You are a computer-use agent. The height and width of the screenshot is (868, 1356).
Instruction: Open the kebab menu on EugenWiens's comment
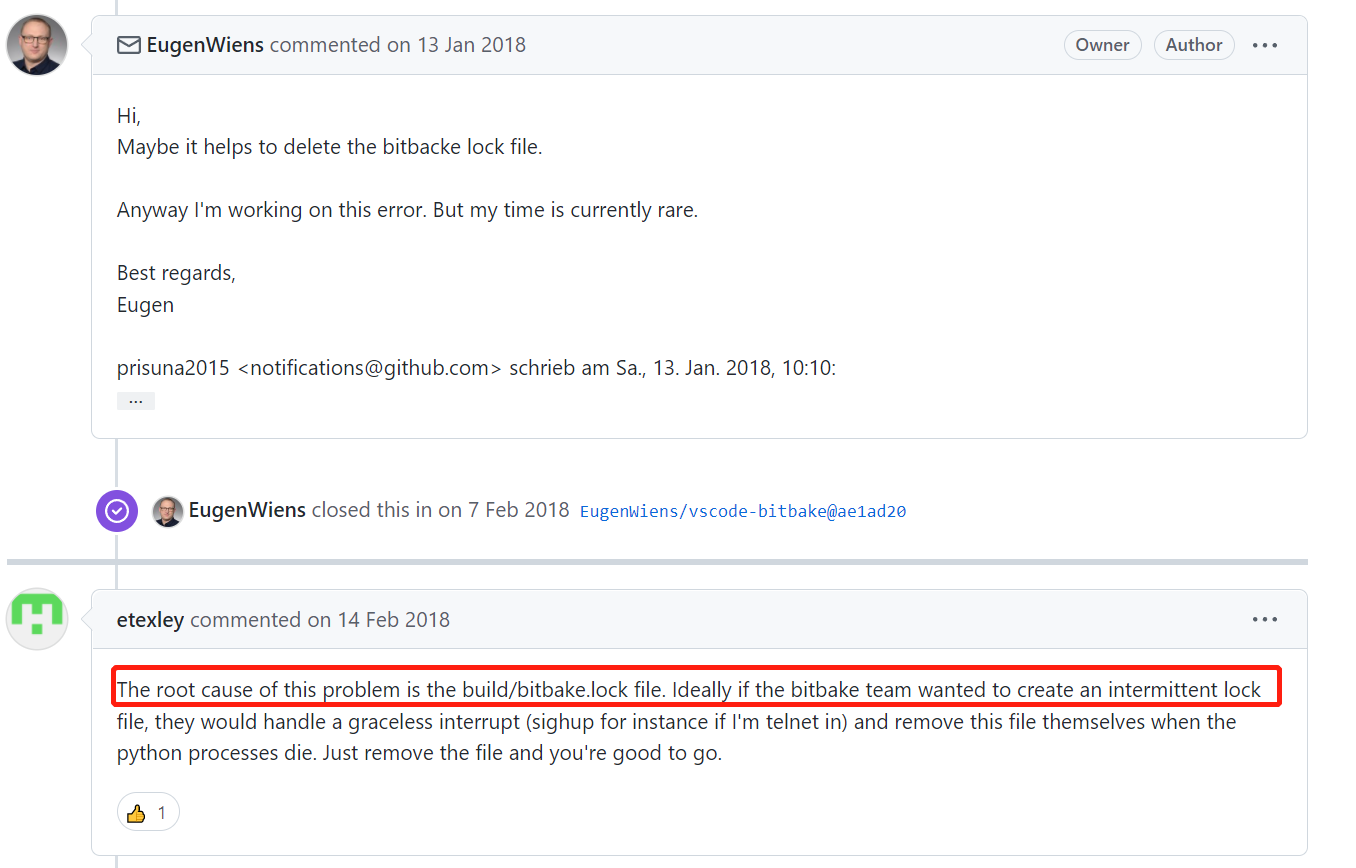(1265, 45)
